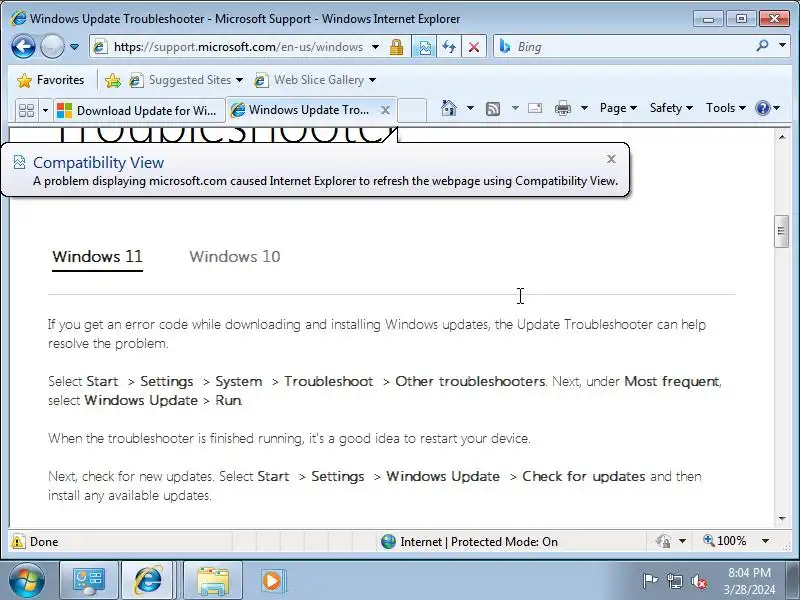Switch to Download Update for Wi... tab
The width and height of the screenshot is (800, 600).
coord(139,110)
